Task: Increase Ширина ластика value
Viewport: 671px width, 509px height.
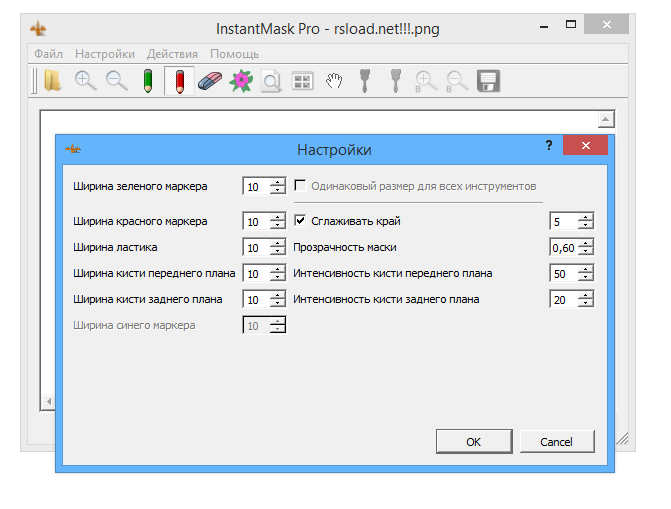Action: tap(278, 243)
